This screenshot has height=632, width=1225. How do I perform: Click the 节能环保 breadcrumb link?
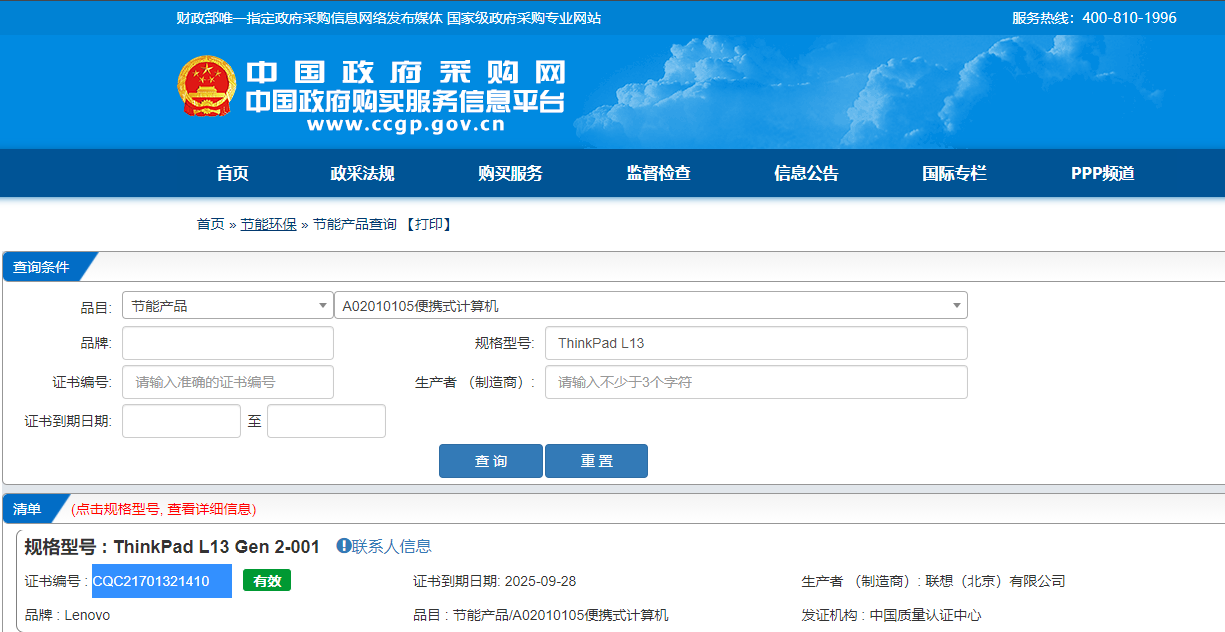pyautogui.click(x=269, y=224)
